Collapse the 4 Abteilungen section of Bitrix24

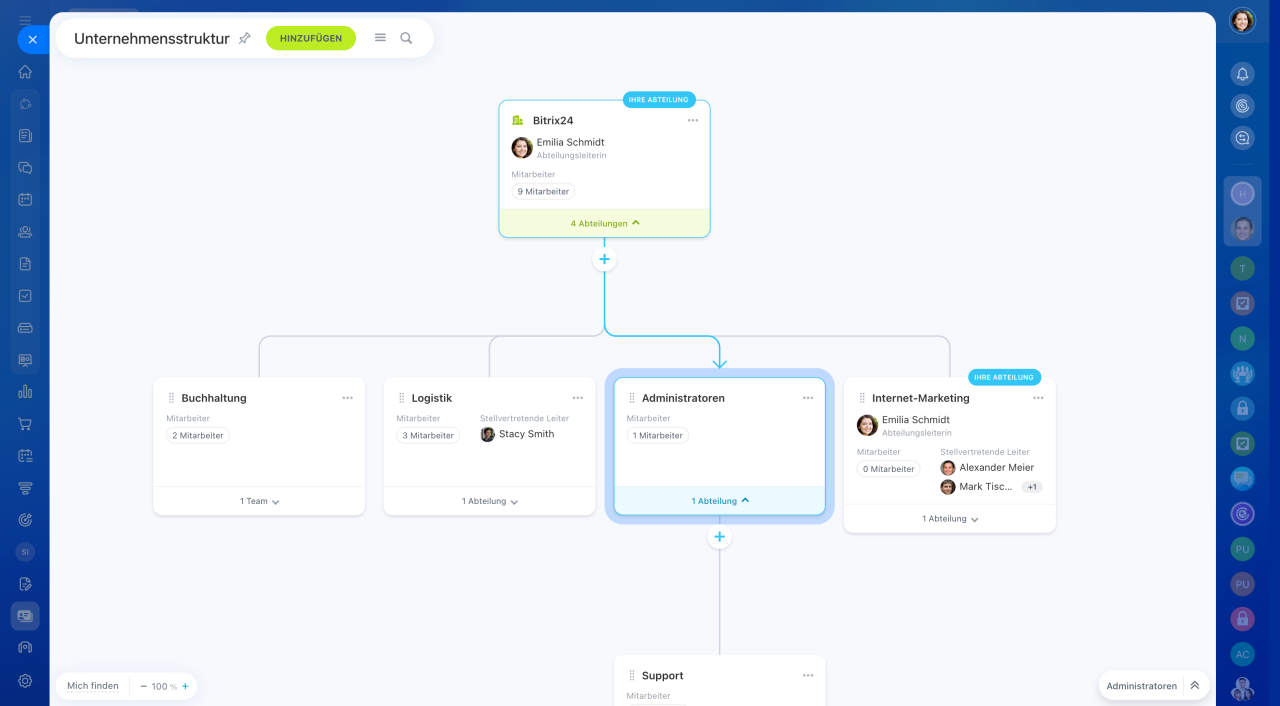click(604, 223)
